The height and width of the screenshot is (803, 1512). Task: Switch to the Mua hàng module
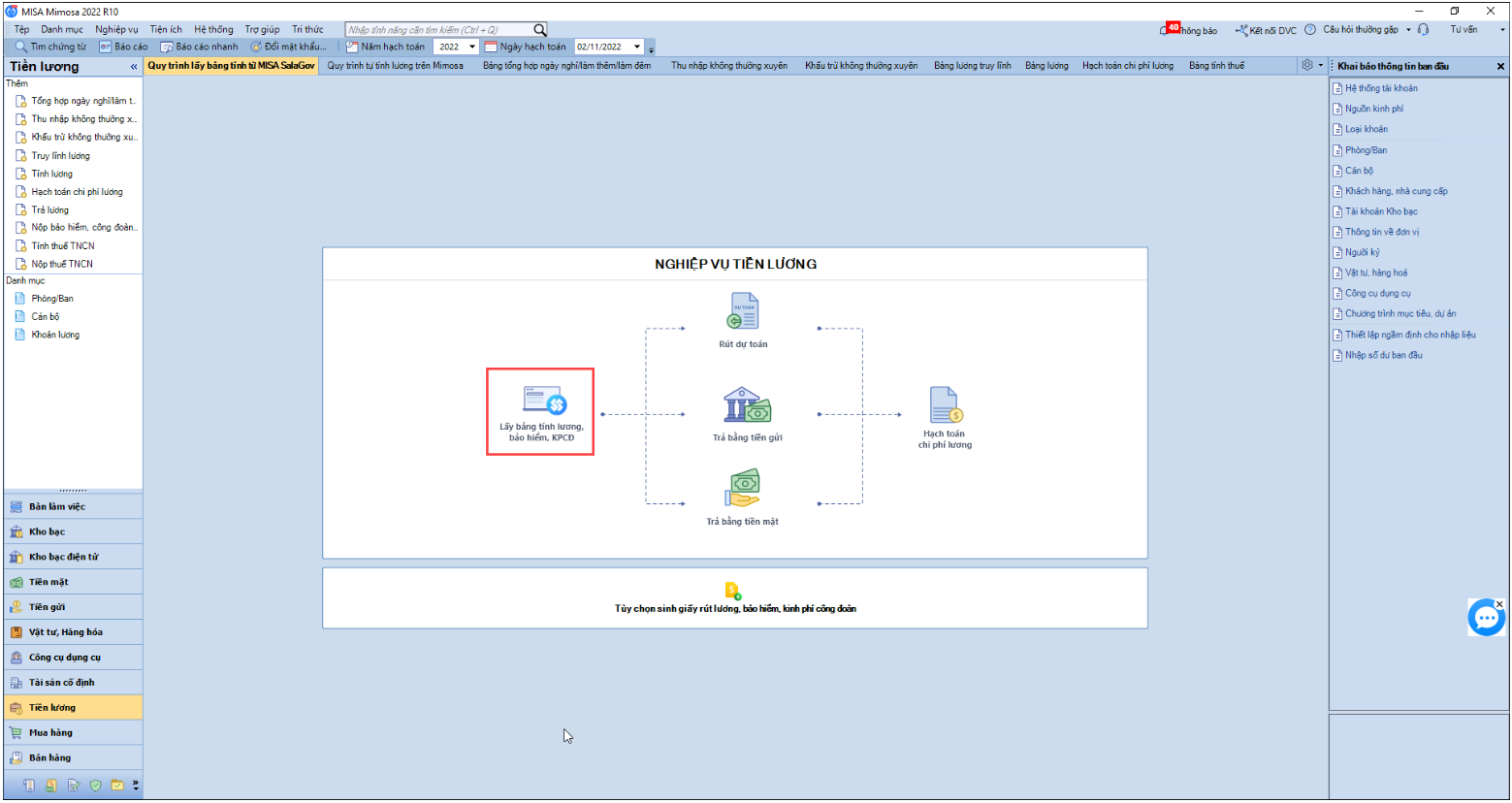point(73,733)
